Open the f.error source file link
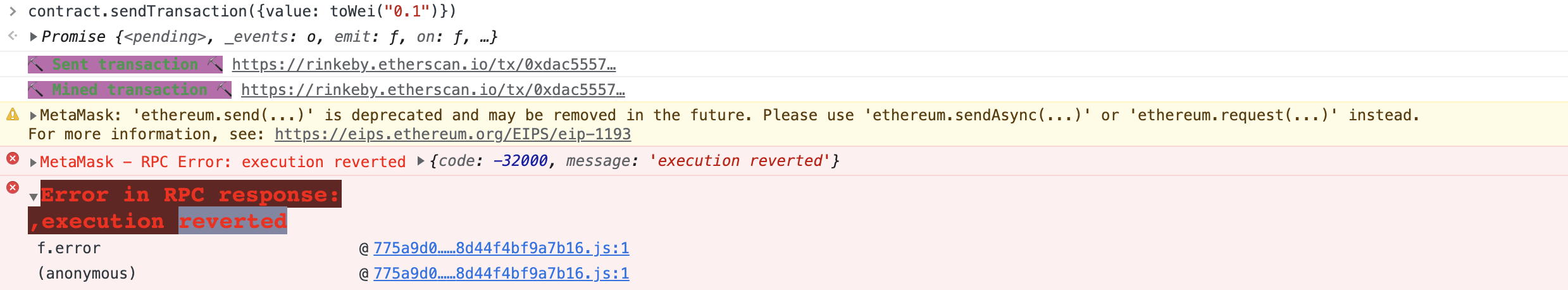The image size is (1568, 290). (501, 248)
